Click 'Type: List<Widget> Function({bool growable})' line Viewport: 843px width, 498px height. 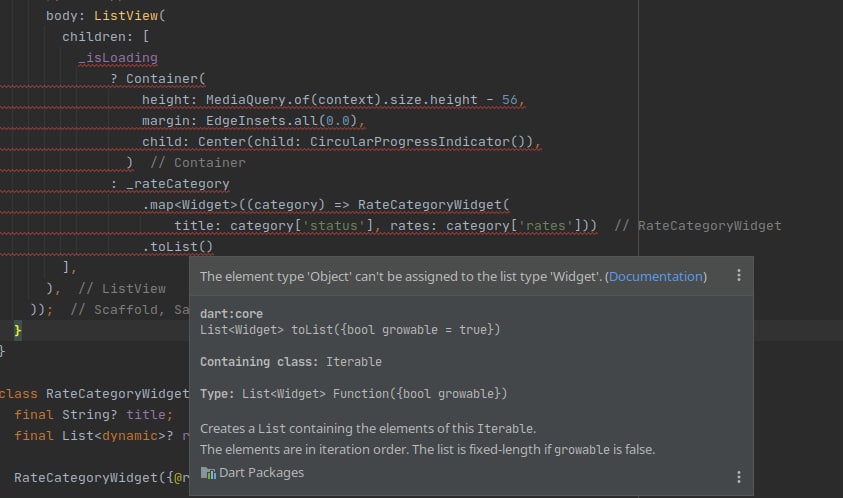(353, 394)
